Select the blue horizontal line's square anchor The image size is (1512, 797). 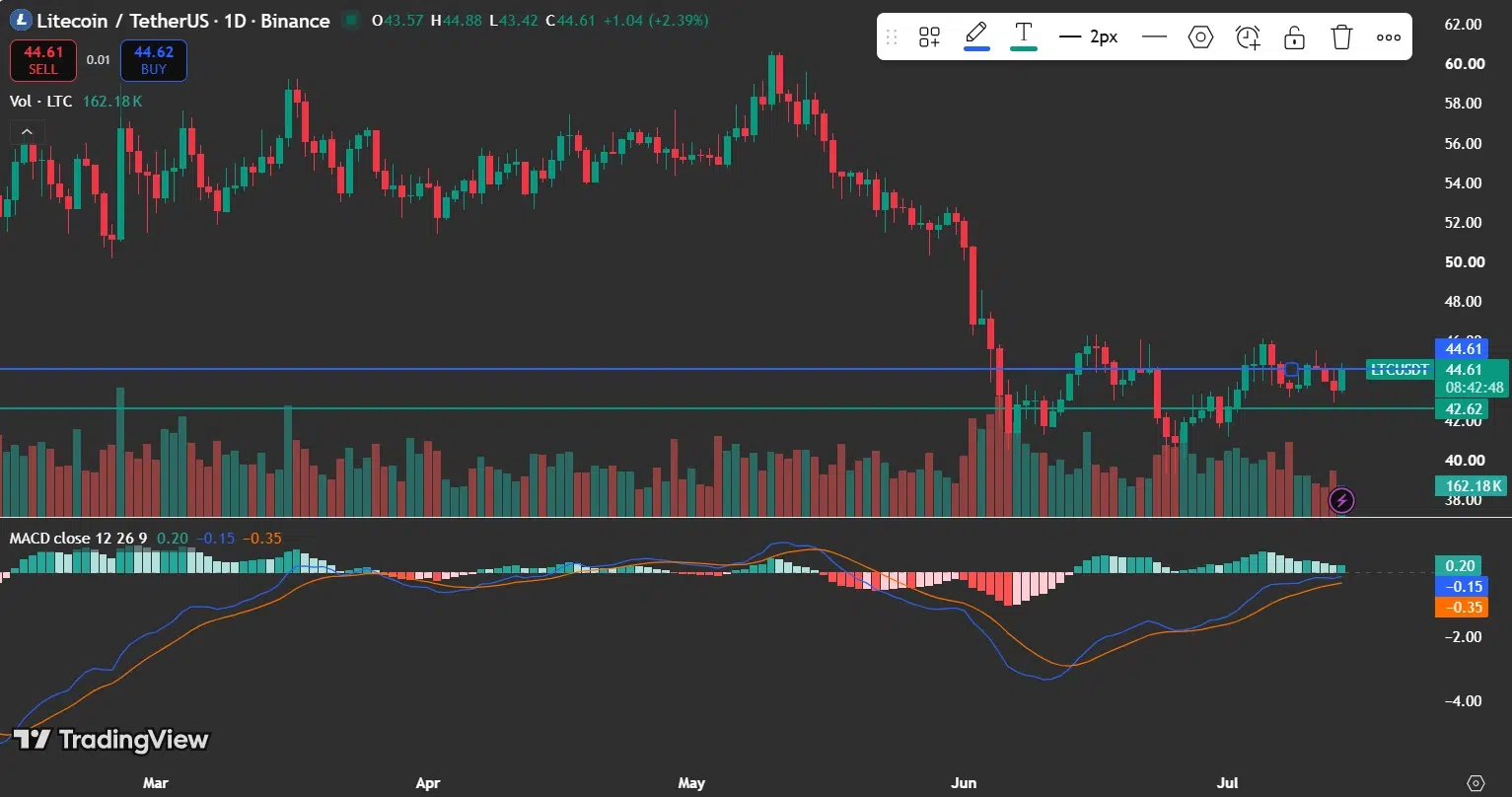tap(1292, 369)
